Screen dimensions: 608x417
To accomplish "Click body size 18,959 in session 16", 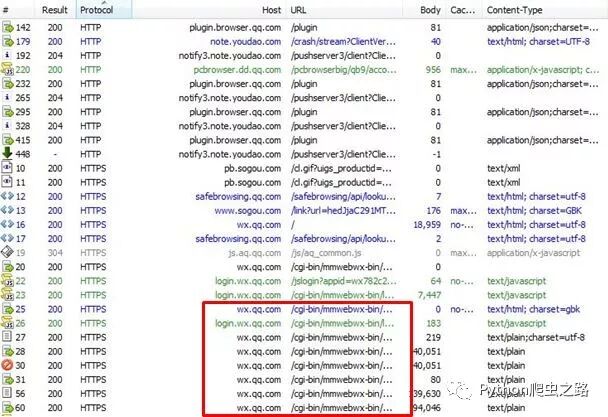I will pos(427,224).
